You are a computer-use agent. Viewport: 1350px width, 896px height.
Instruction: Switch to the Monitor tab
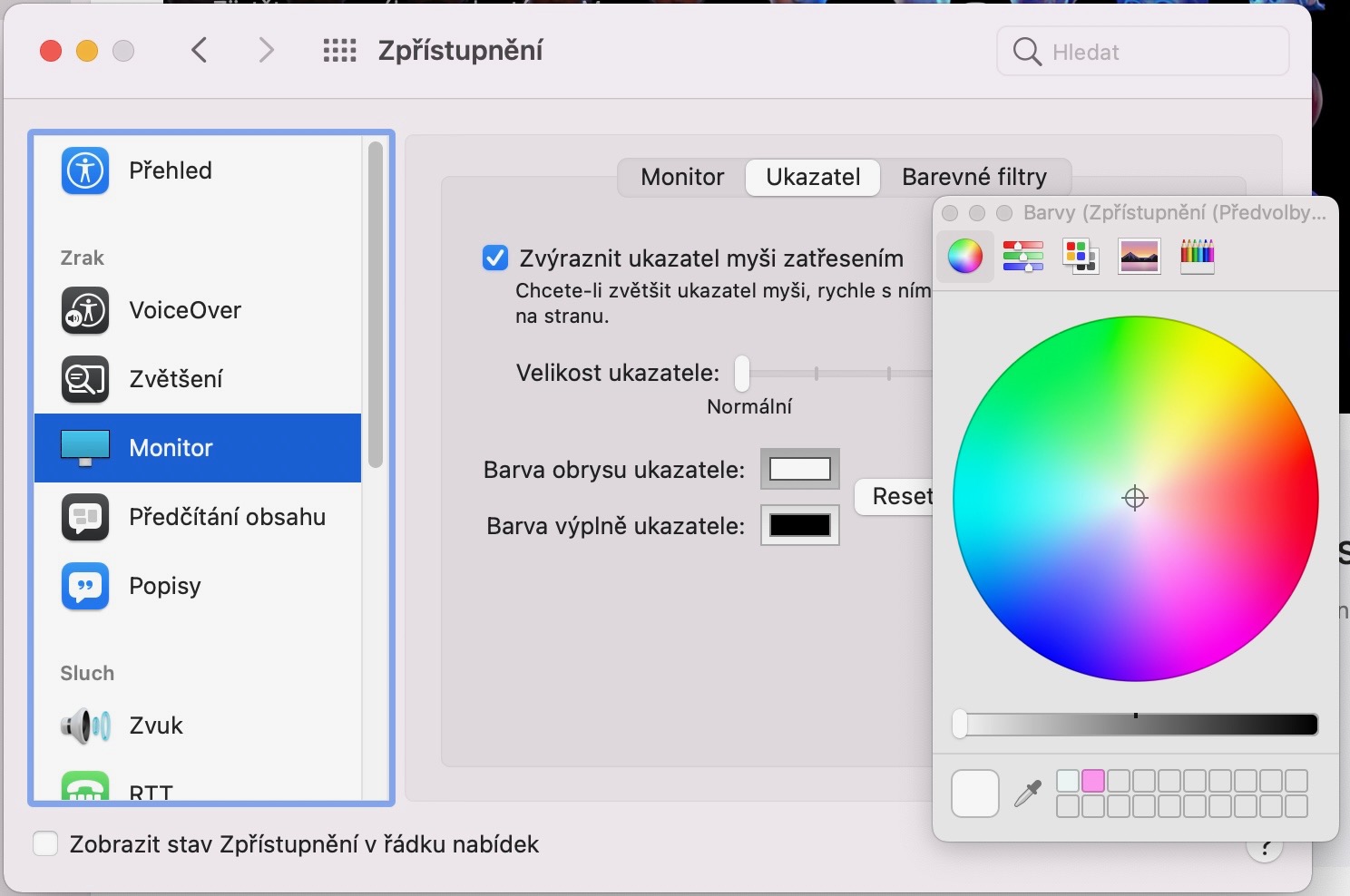pyautogui.click(x=682, y=177)
